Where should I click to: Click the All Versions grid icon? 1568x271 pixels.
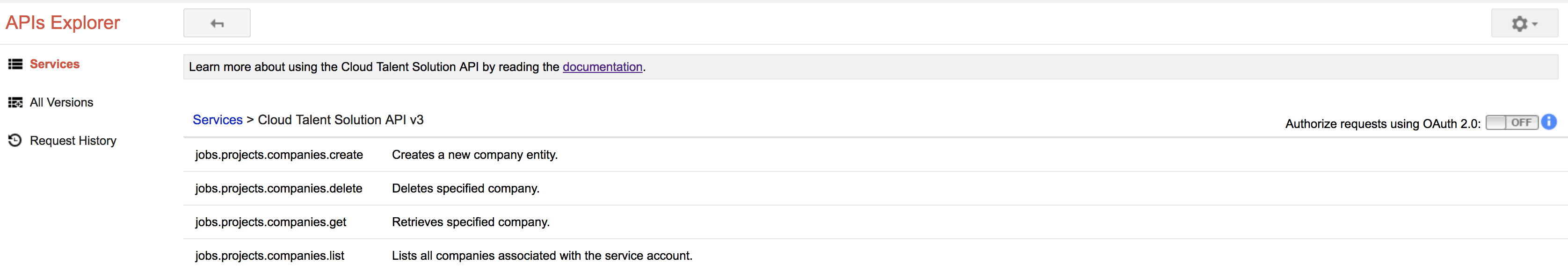(15, 102)
